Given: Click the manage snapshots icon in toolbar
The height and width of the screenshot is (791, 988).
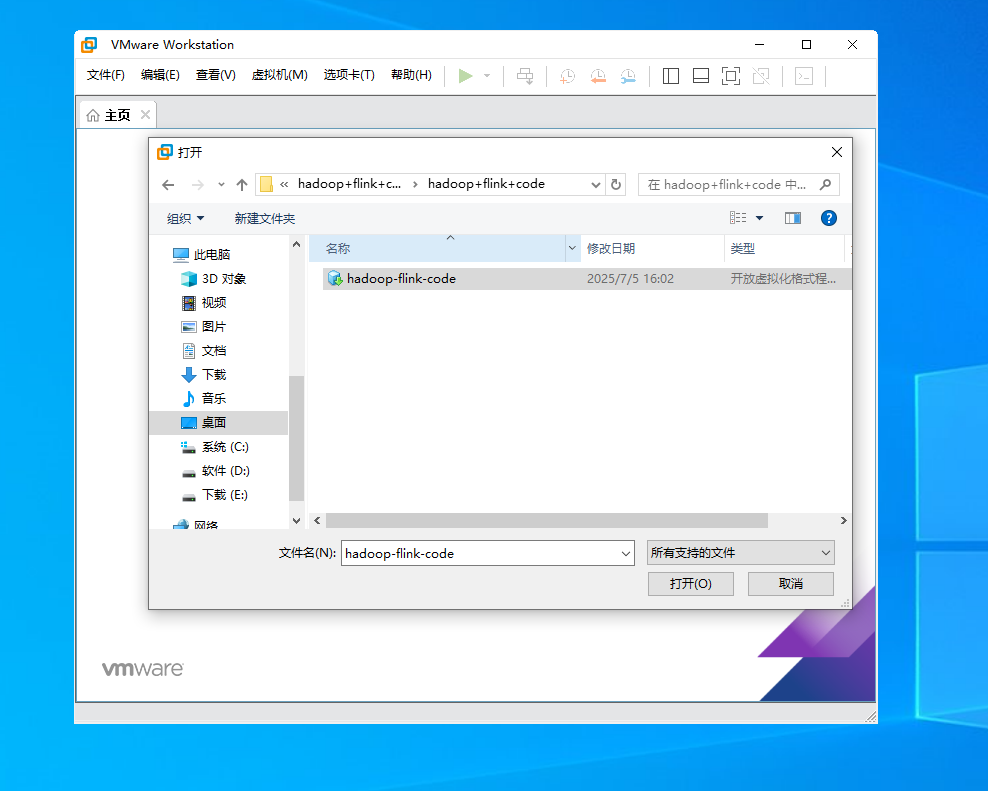Looking at the screenshot, I should [x=628, y=76].
